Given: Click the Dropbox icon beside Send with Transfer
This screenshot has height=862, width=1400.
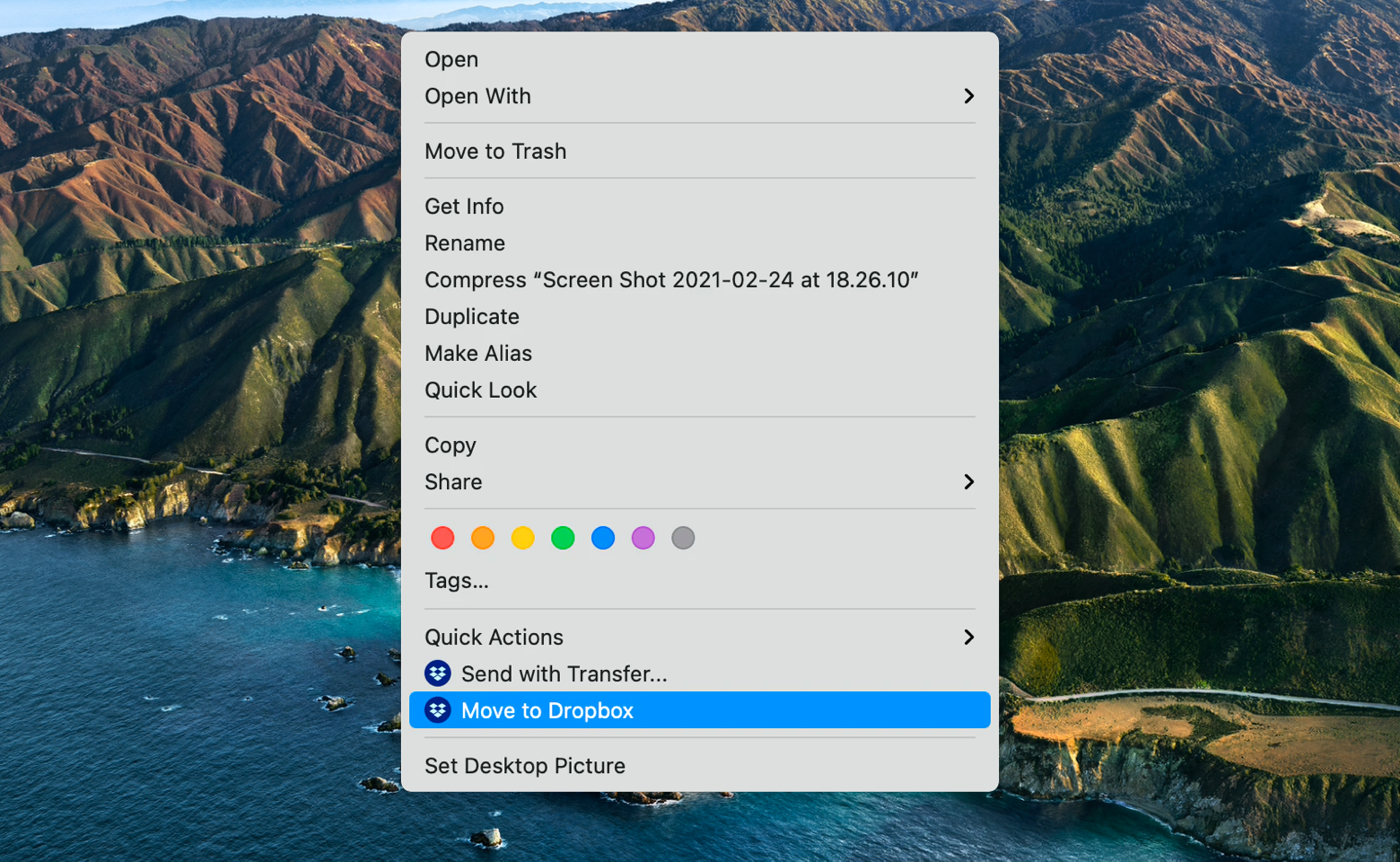Looking at the screenshot, I should pos(438,673).
